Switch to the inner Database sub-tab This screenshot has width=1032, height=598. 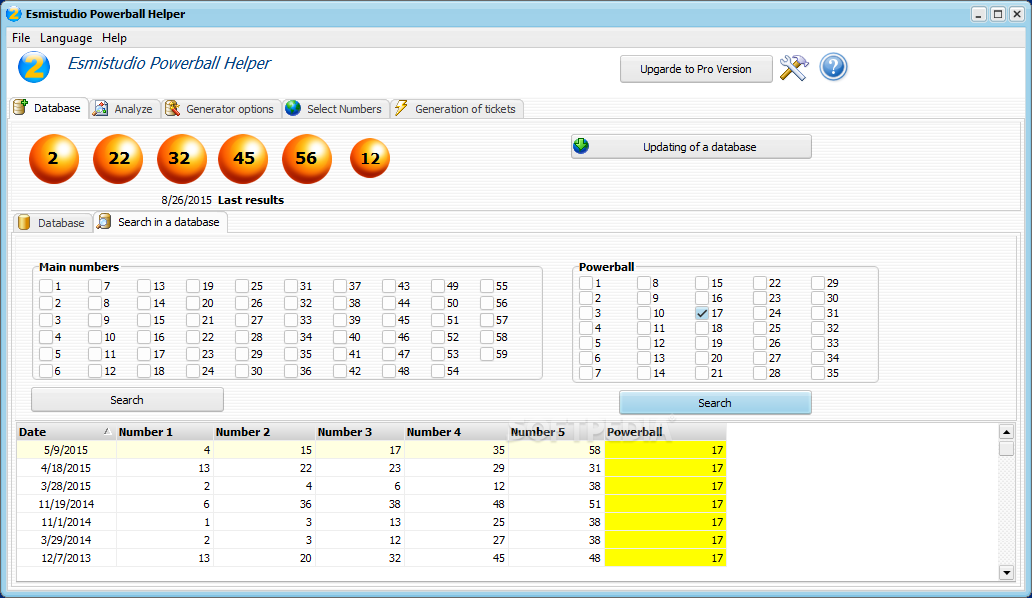(53, 223)
